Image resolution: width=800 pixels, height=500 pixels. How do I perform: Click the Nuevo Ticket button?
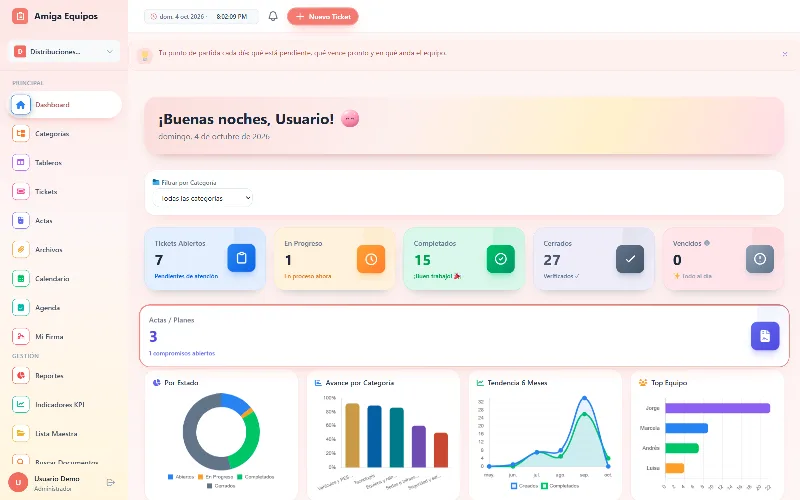(323, 16)
